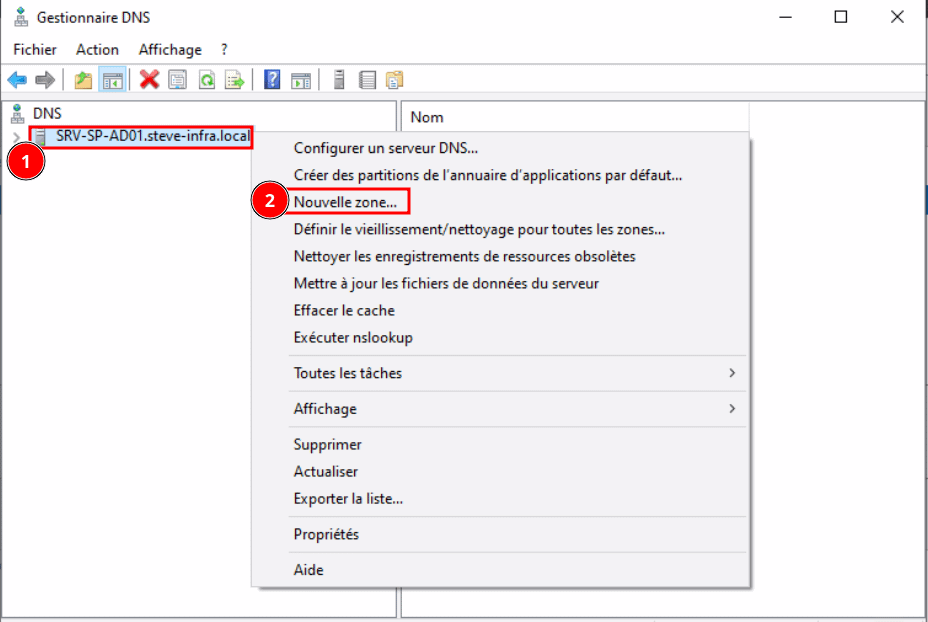Screen dimensions: 928x622
Task: Click the blue Back arrow in toolbar
Action: [x=17, y=80]
